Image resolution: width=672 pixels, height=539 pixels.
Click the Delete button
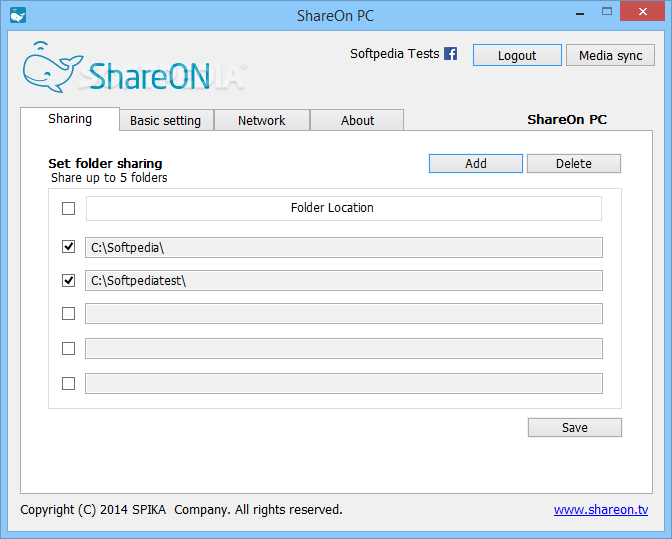(x=574, y=164)
